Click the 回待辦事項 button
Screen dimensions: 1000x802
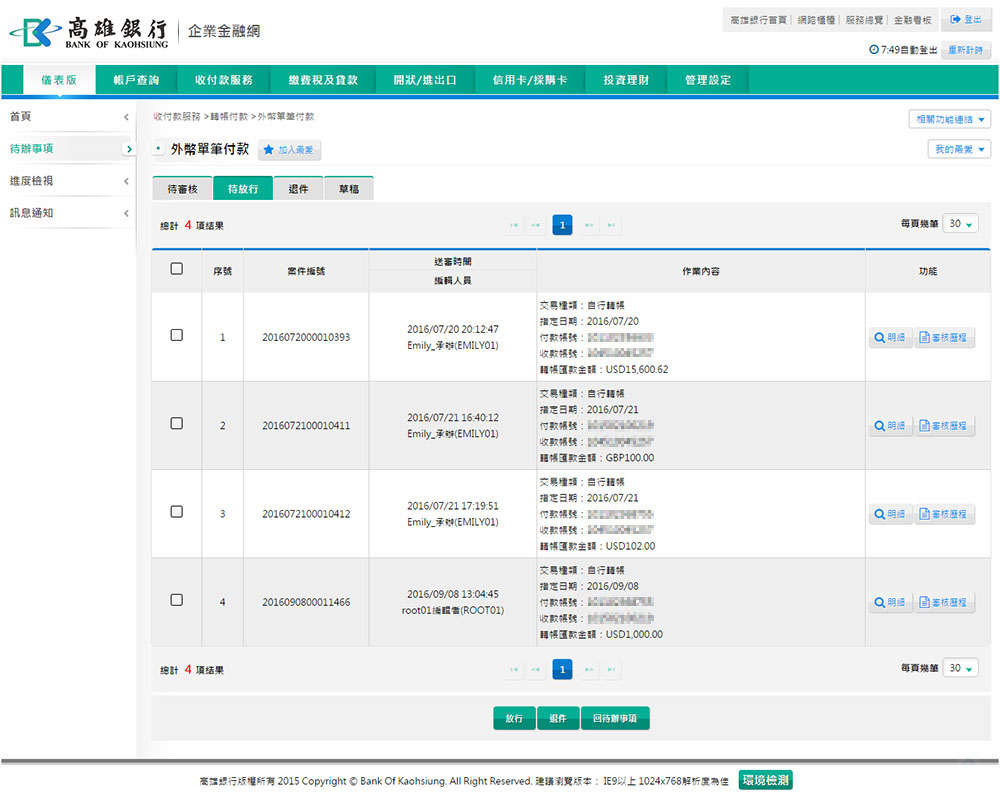pyautogui.click(x=615, y=718)
